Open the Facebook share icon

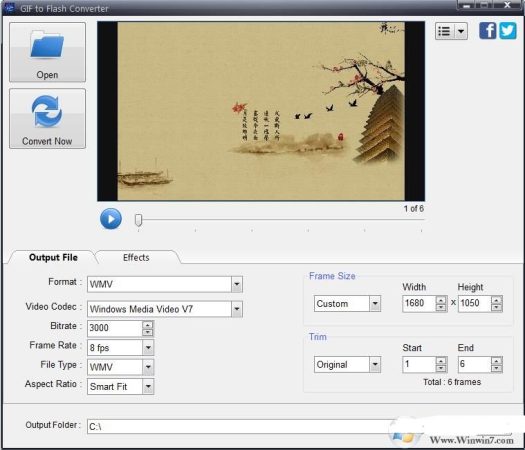(488, 31)
